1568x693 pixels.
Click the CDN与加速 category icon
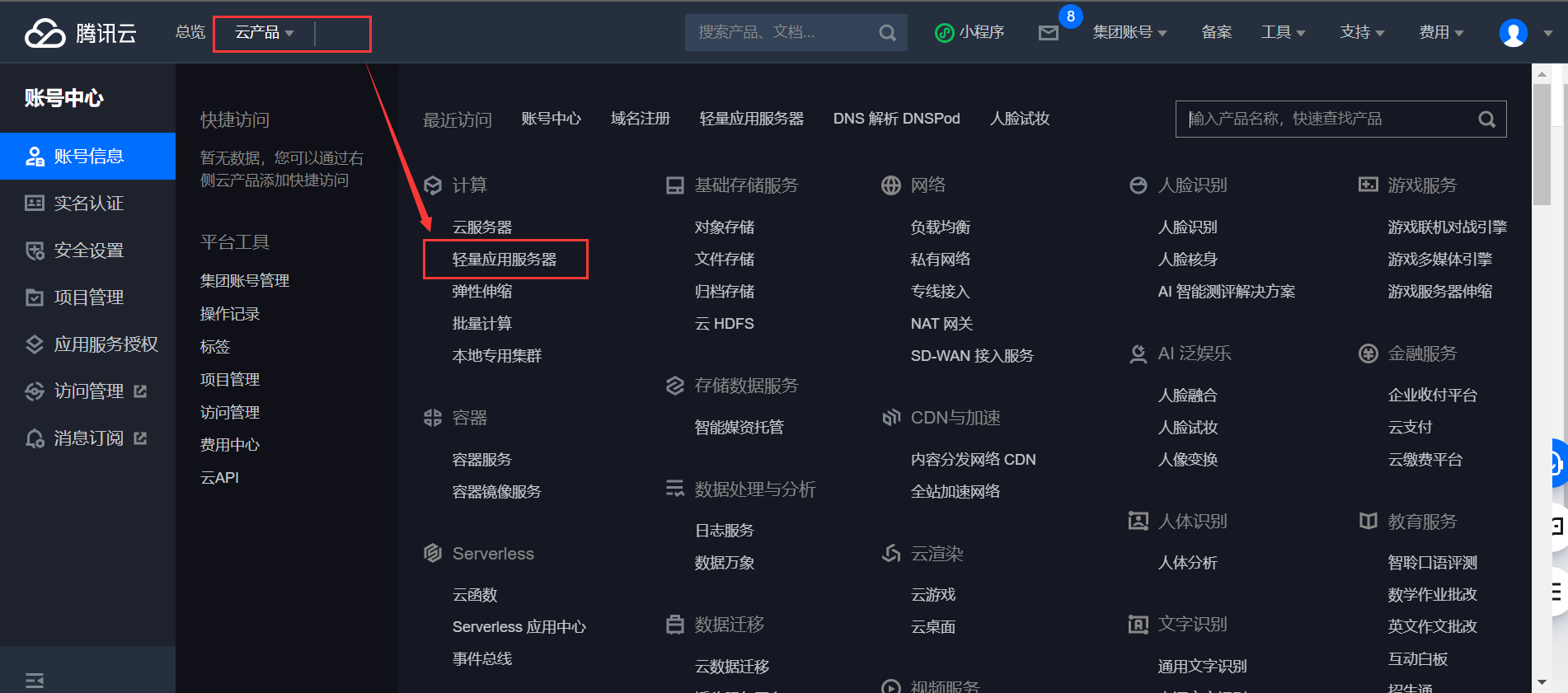pyautogui.click(x=891, y=418)
